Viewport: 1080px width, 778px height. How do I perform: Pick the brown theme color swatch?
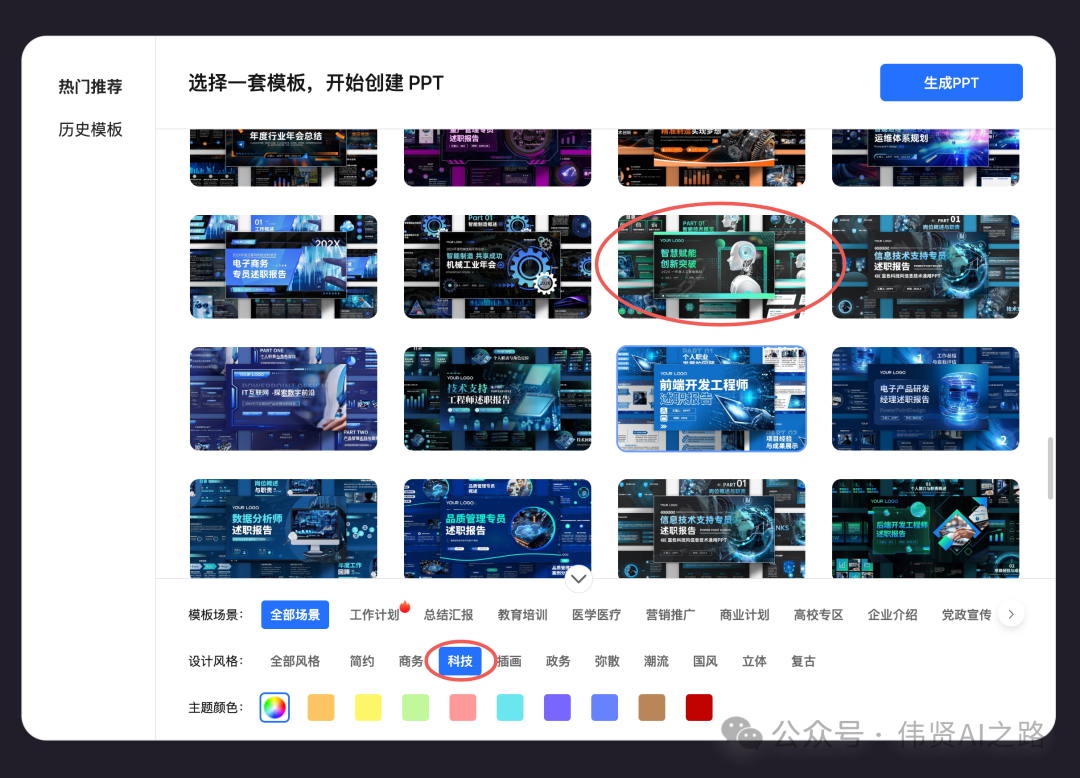652,707
